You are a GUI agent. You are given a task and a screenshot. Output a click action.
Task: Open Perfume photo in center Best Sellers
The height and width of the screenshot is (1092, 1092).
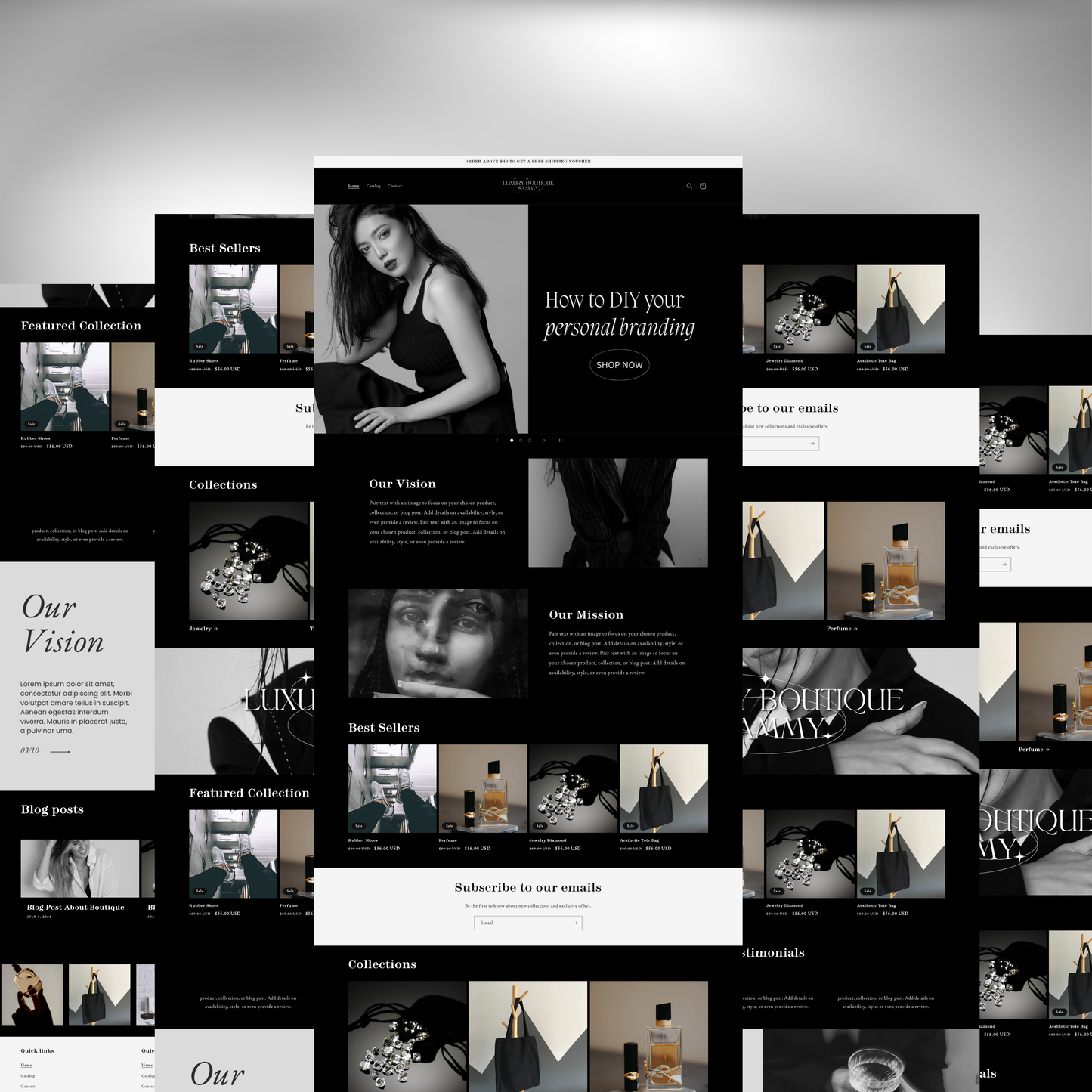tap(483, 788)
